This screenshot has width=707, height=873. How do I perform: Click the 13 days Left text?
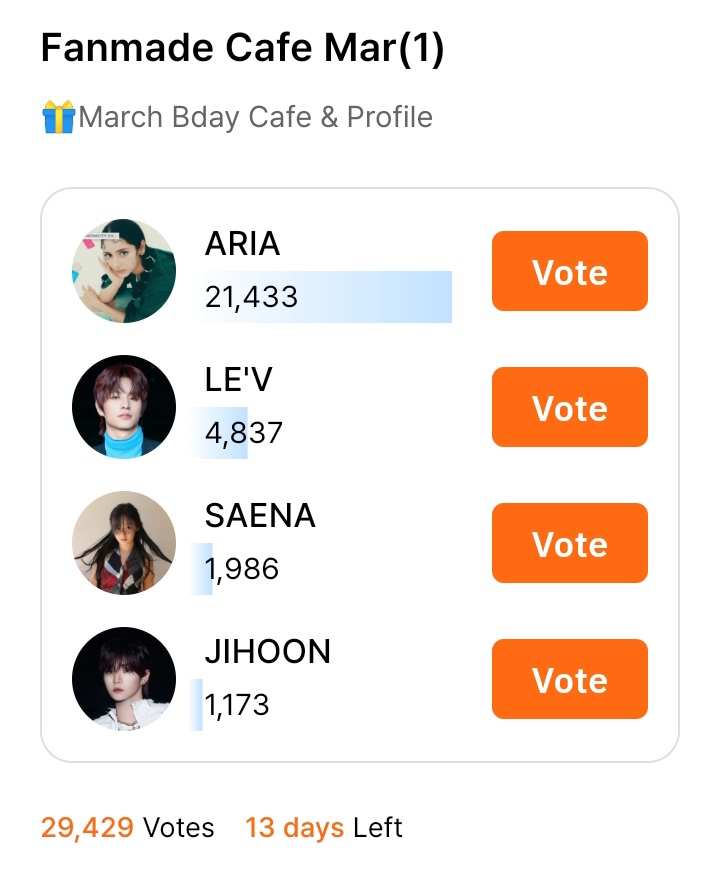coord(323,827)
